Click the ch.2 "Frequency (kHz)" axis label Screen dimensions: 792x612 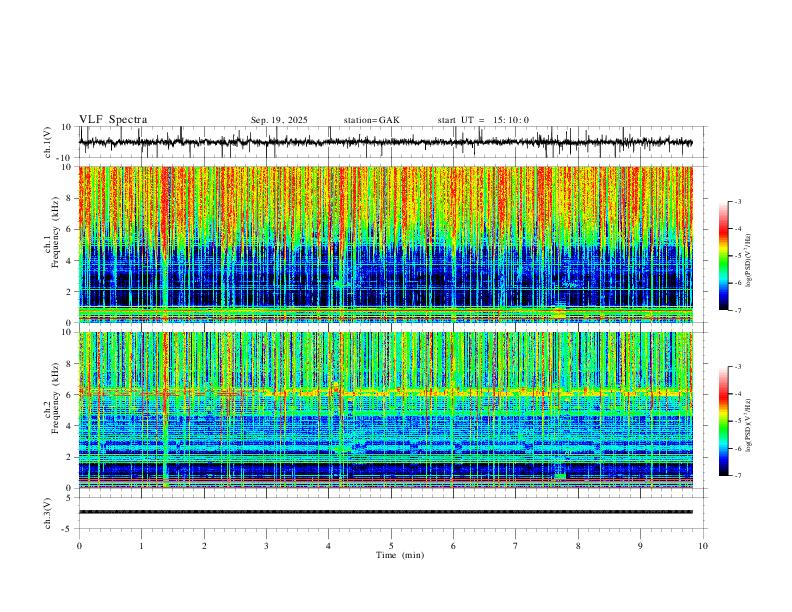click(56, 398)
